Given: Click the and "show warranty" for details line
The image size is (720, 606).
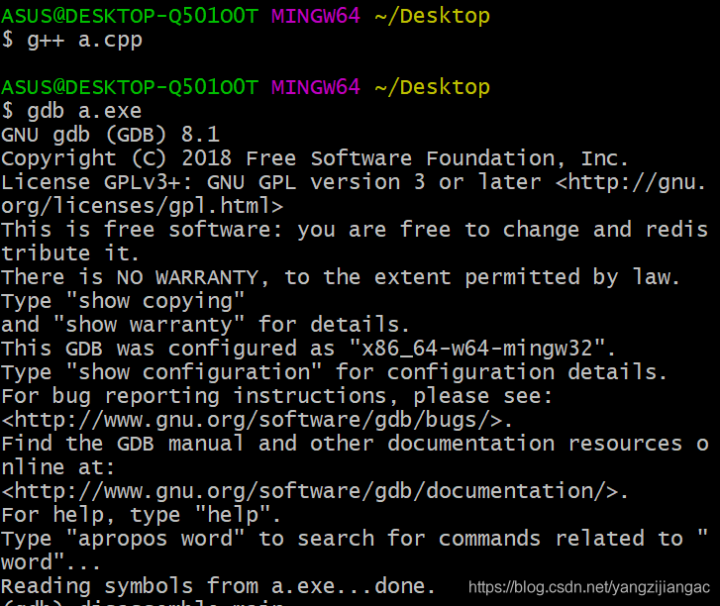Looking at the screenshot, I should (x=205, y=325).
